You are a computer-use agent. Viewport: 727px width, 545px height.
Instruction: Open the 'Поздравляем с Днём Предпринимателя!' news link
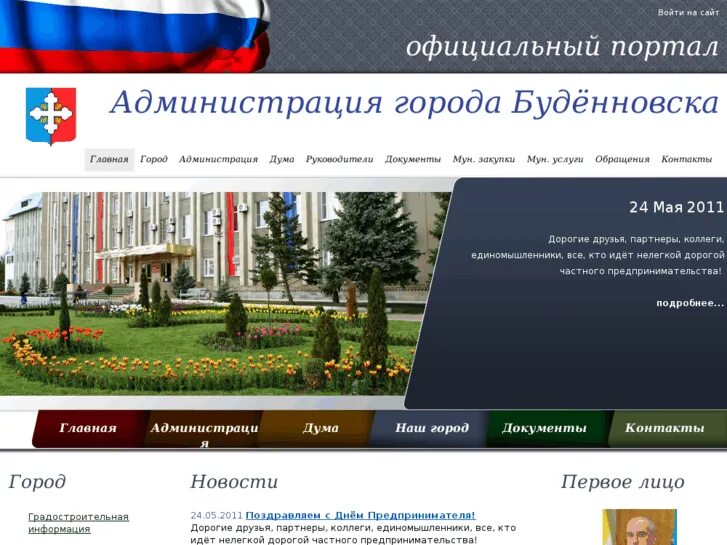tap(360, 515)
